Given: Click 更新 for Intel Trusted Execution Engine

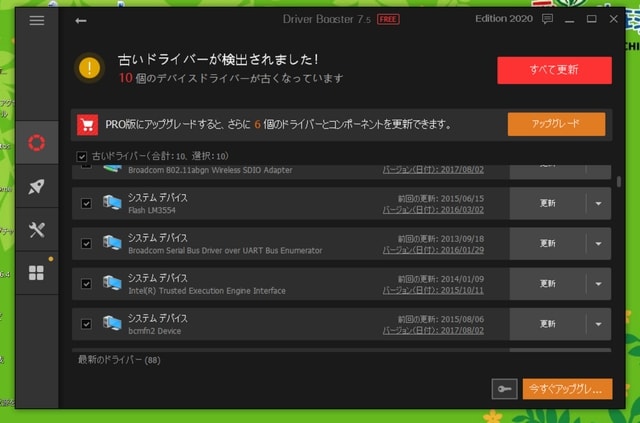Looking at the screenshot, I should (547, 283).
